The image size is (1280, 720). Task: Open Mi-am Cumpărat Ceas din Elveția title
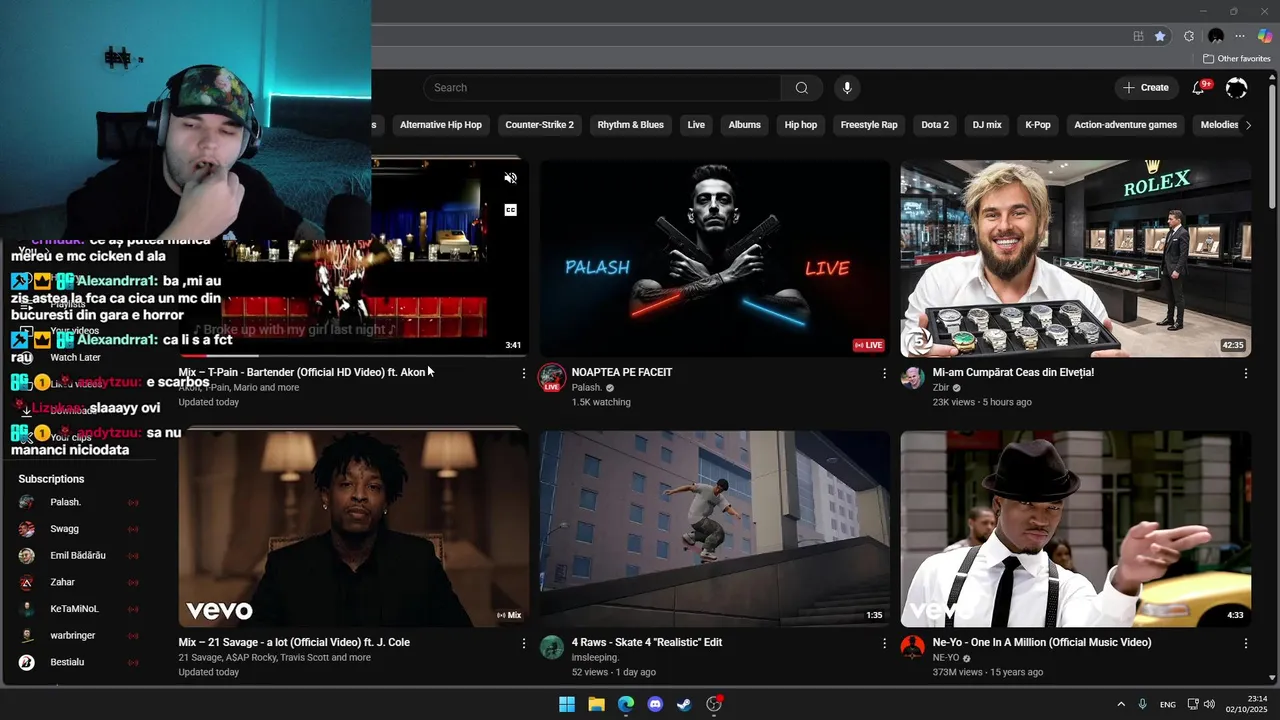coord(1013,372)
